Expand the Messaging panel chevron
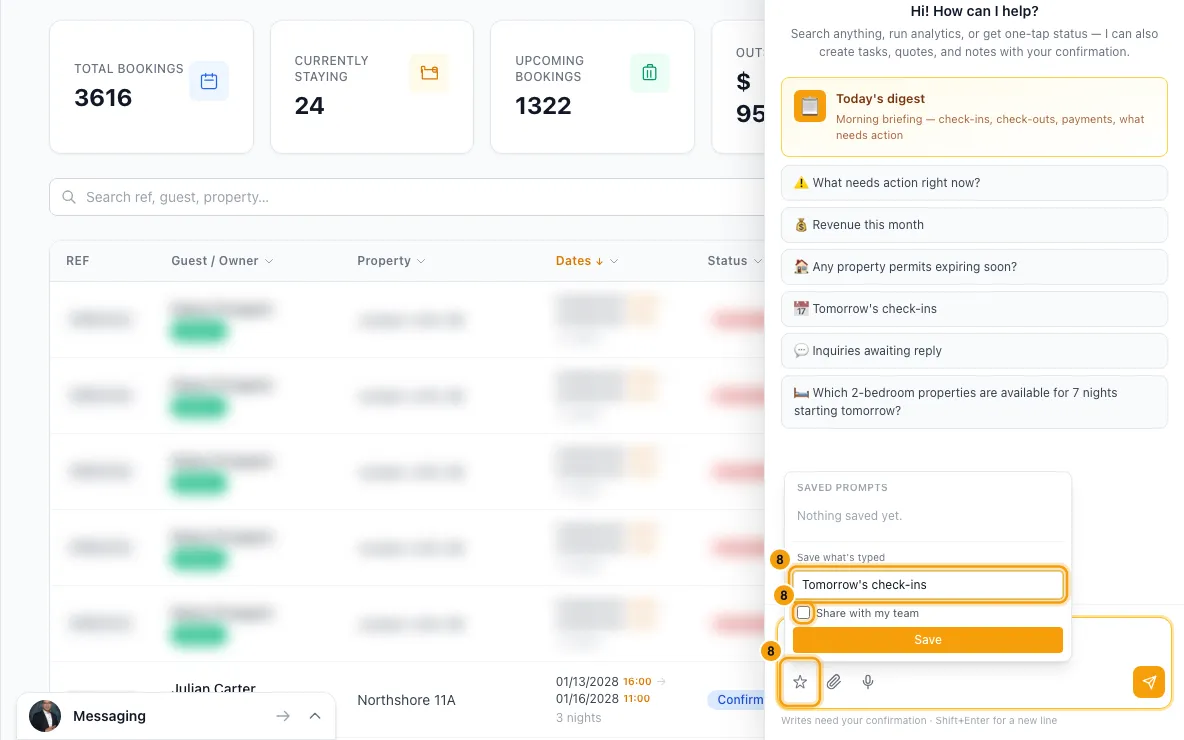 point(315,716)
